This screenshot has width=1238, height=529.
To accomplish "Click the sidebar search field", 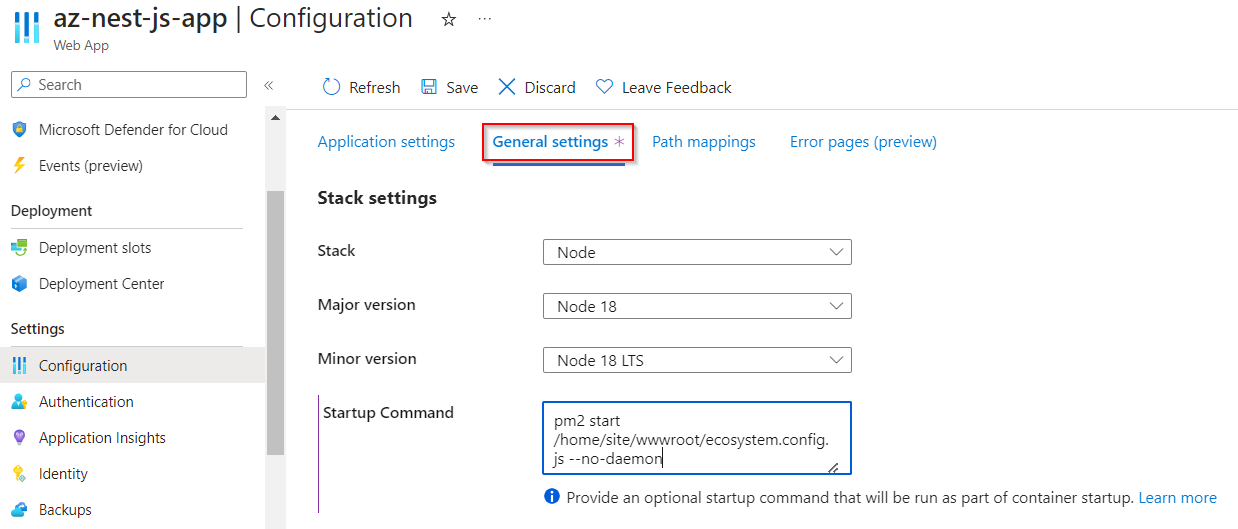I will (x=129, y=85).
